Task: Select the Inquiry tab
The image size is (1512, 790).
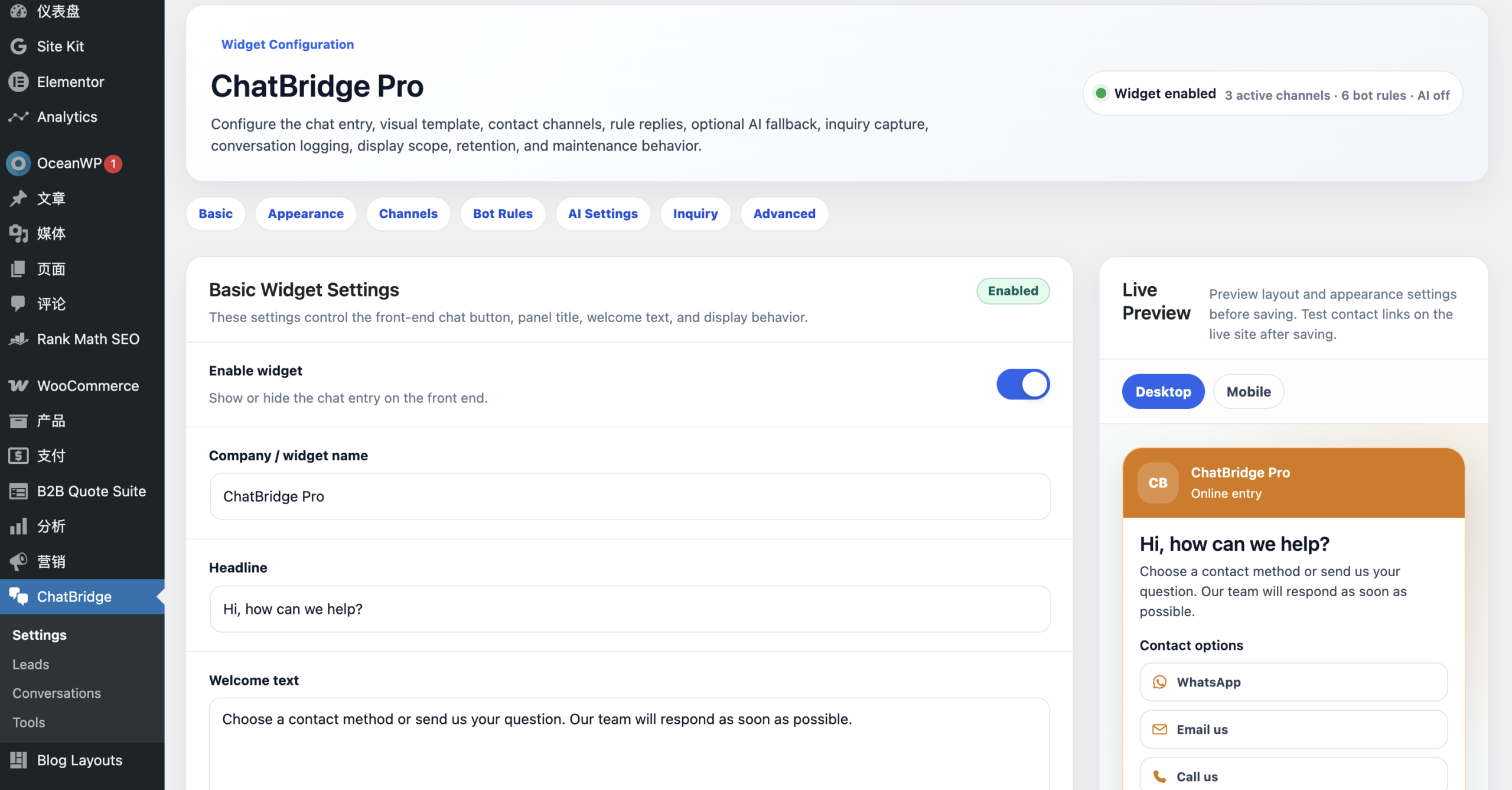Action: pos(696,214)
